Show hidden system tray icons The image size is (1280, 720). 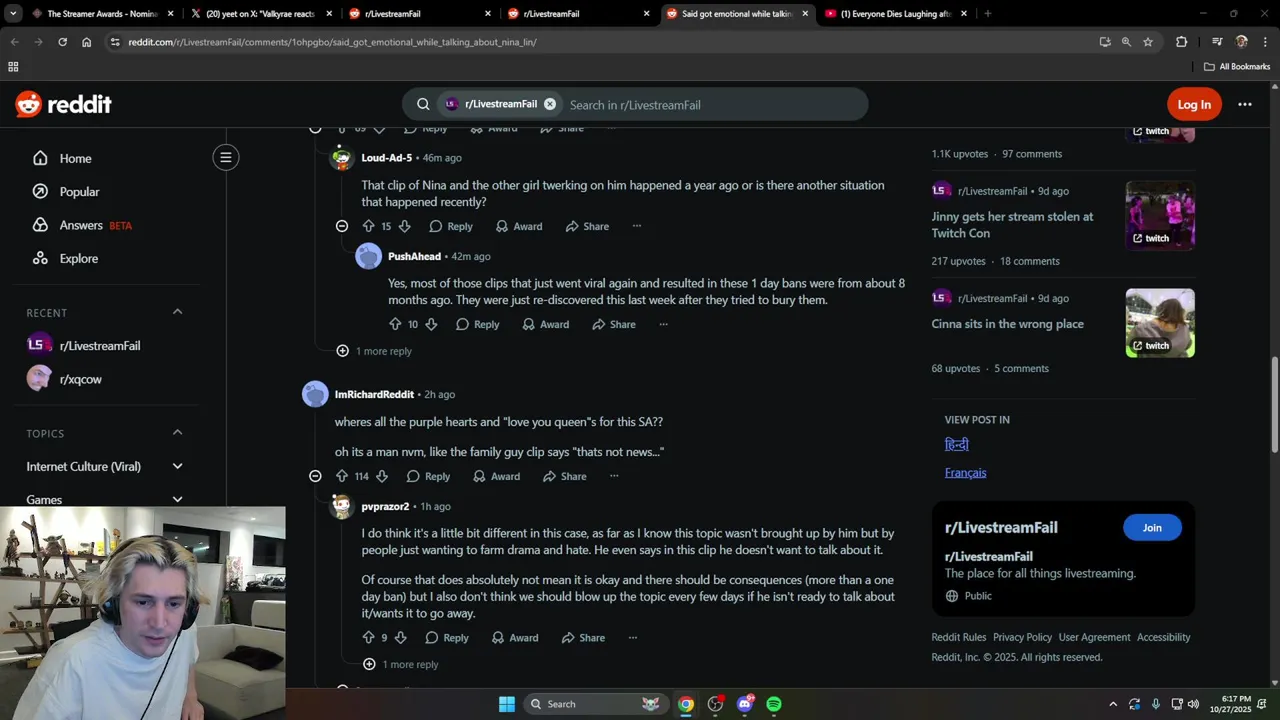(x=1113, y=704)
